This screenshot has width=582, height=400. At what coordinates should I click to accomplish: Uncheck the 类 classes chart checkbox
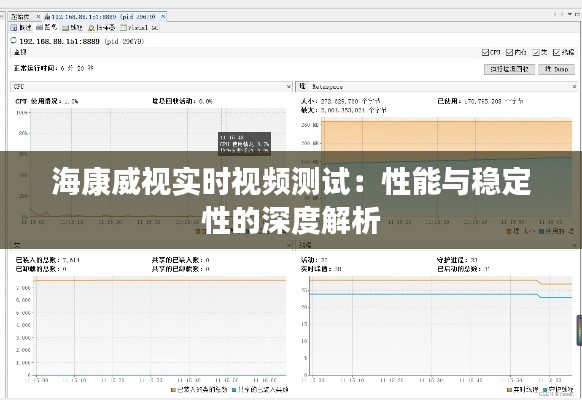tap(536, 52)
